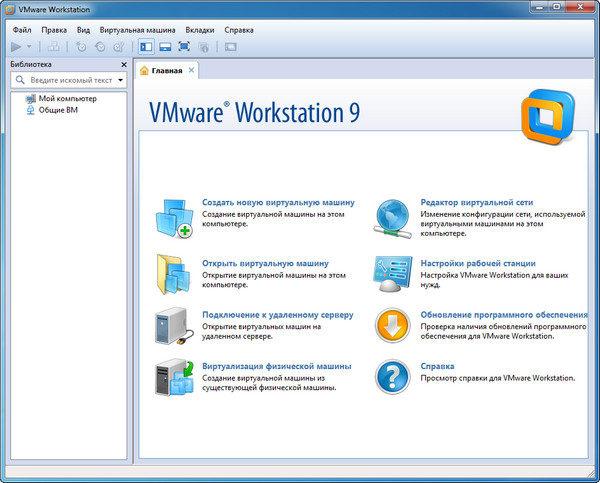Maximize the VMware Workstation window
The width and height of the screenshot is (600, 483).
tap(556, 7)
